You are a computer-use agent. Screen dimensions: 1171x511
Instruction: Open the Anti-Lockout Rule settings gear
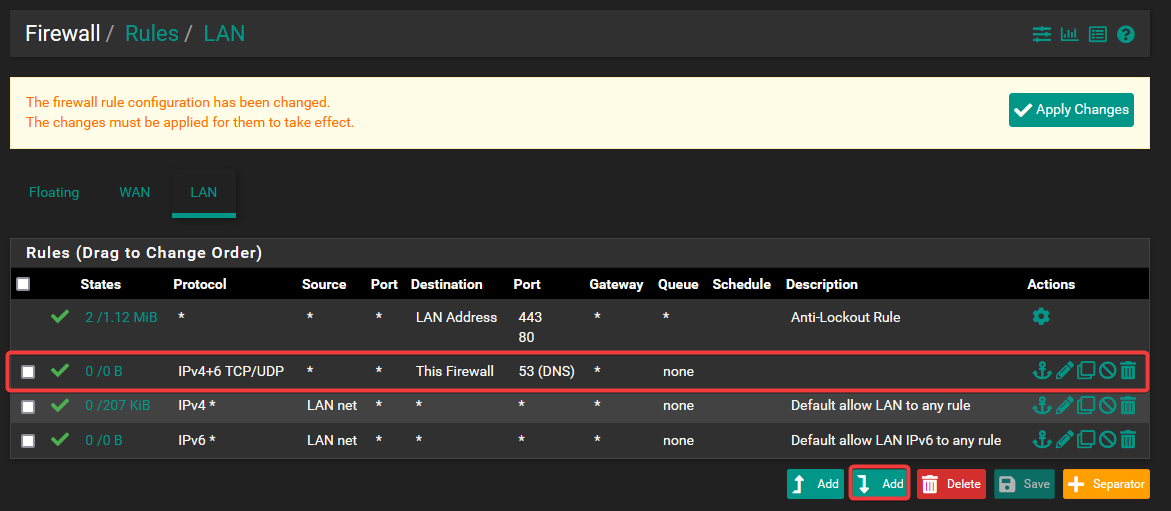1041,317
